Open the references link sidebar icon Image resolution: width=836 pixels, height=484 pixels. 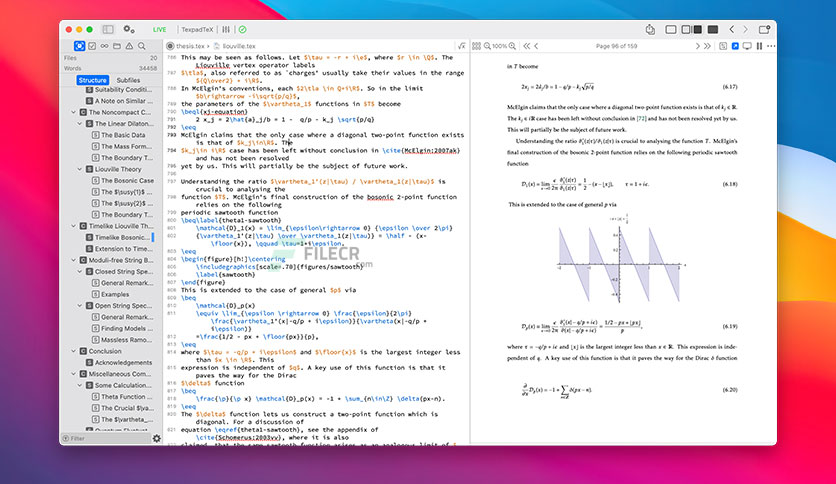[104, 46]
